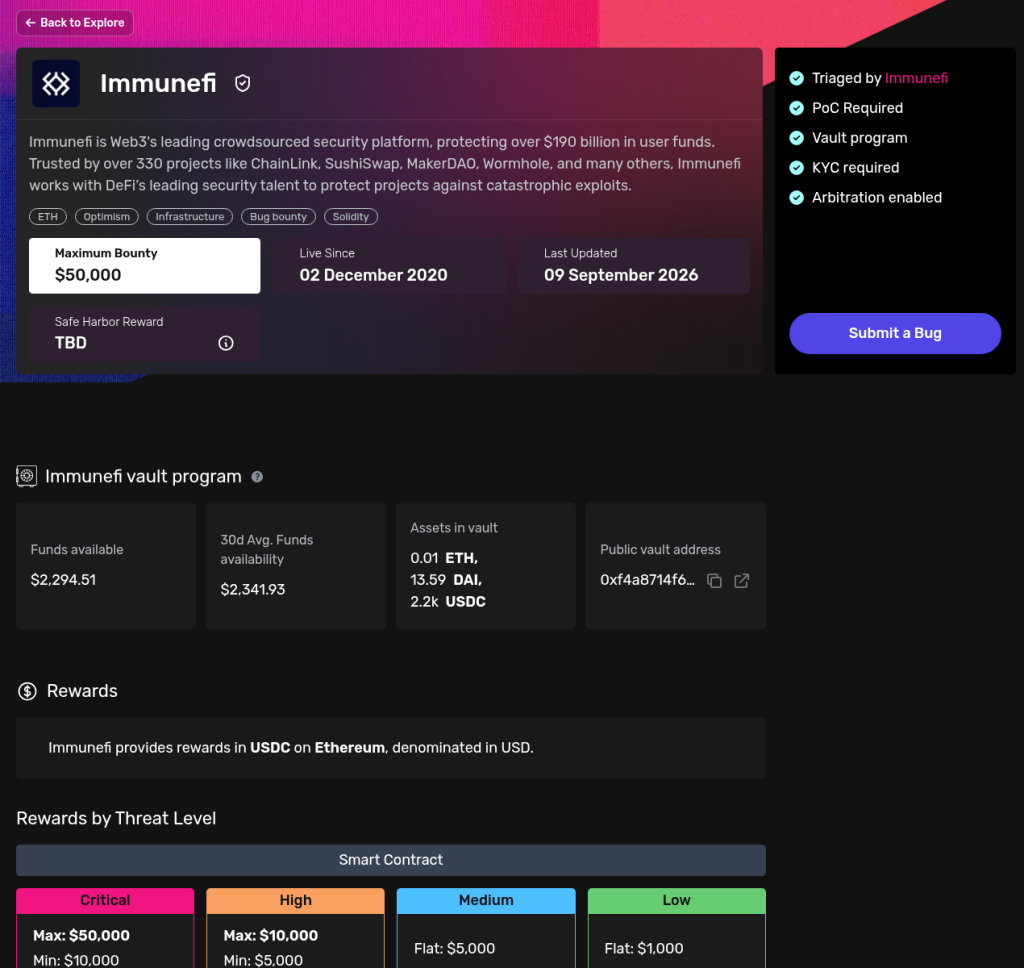Click the 30d average $2,341.93 value
The image size is (1024, 968).
click(253, 589)
